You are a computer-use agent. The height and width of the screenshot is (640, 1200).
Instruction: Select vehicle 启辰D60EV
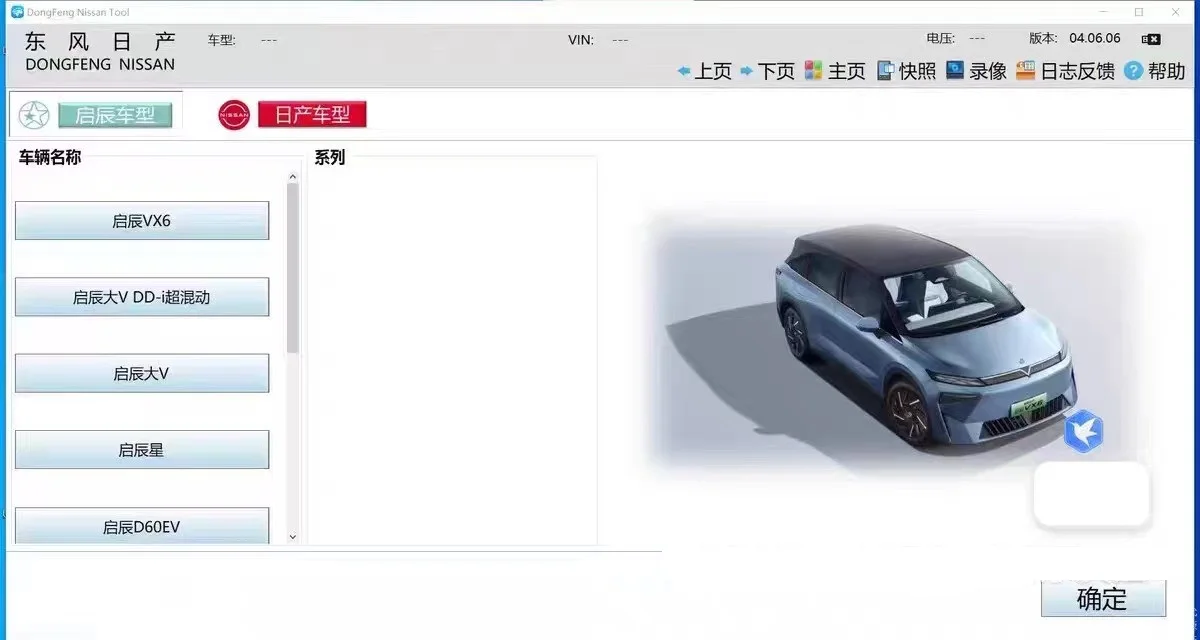pos(142,526)
